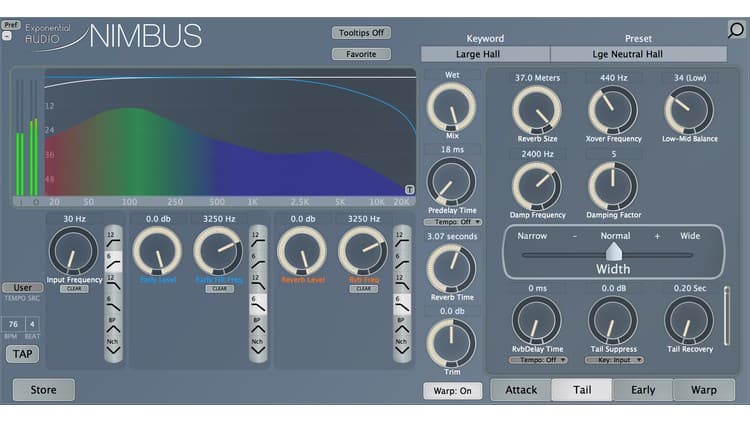
Task: Click the Xover Frequency knob
Action: click(x=613, y=108)
